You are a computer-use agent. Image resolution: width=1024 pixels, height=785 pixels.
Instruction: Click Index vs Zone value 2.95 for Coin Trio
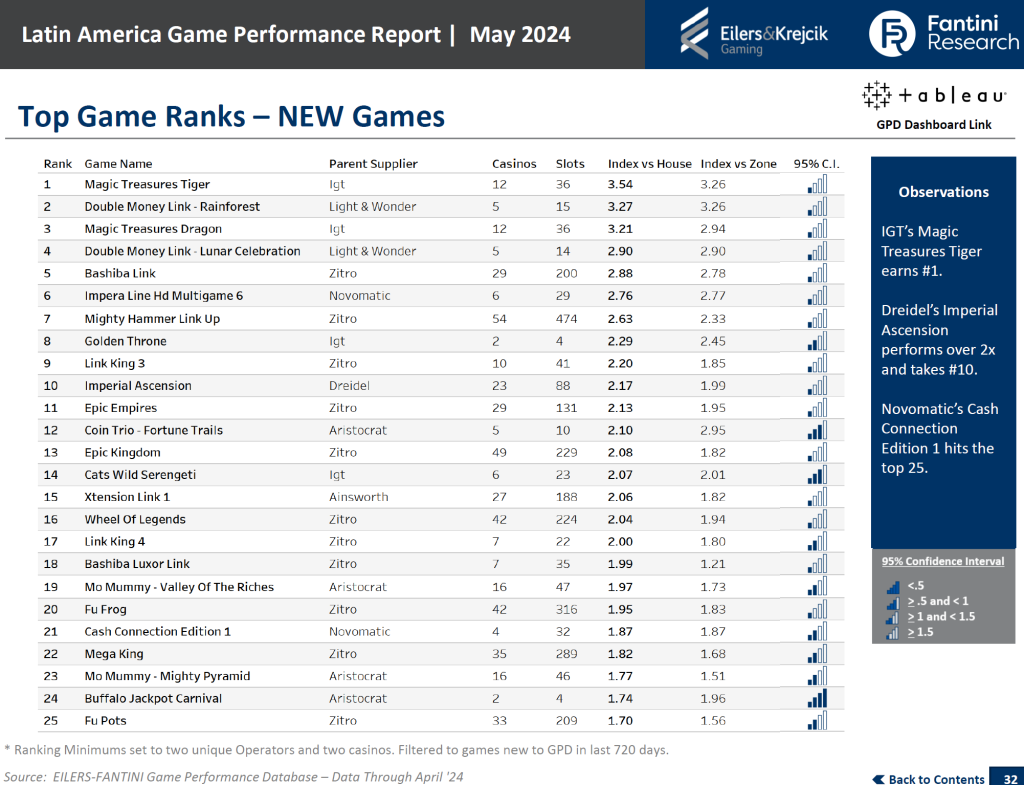[x=712, y=430]
